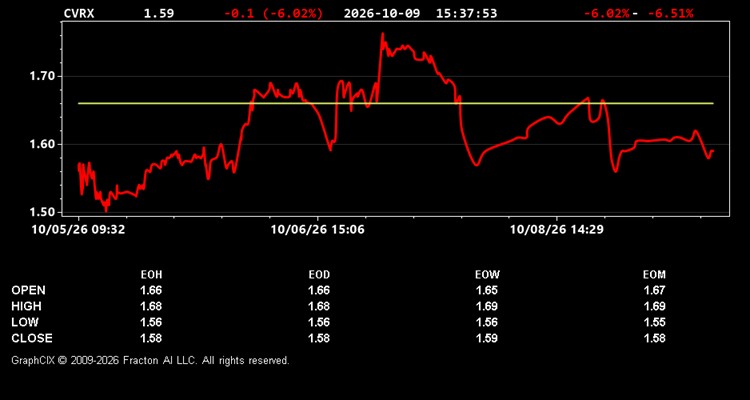This screenshot has height=400, width=750.
Task: Click the EOD low value 1.56
Action: [319, 322]
